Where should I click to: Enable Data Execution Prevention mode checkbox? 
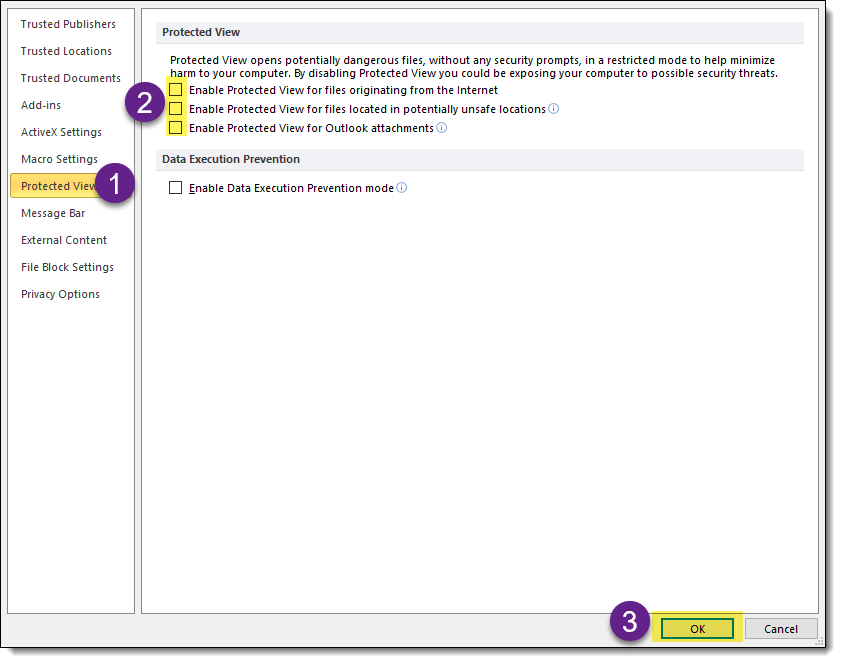point(176,188)
